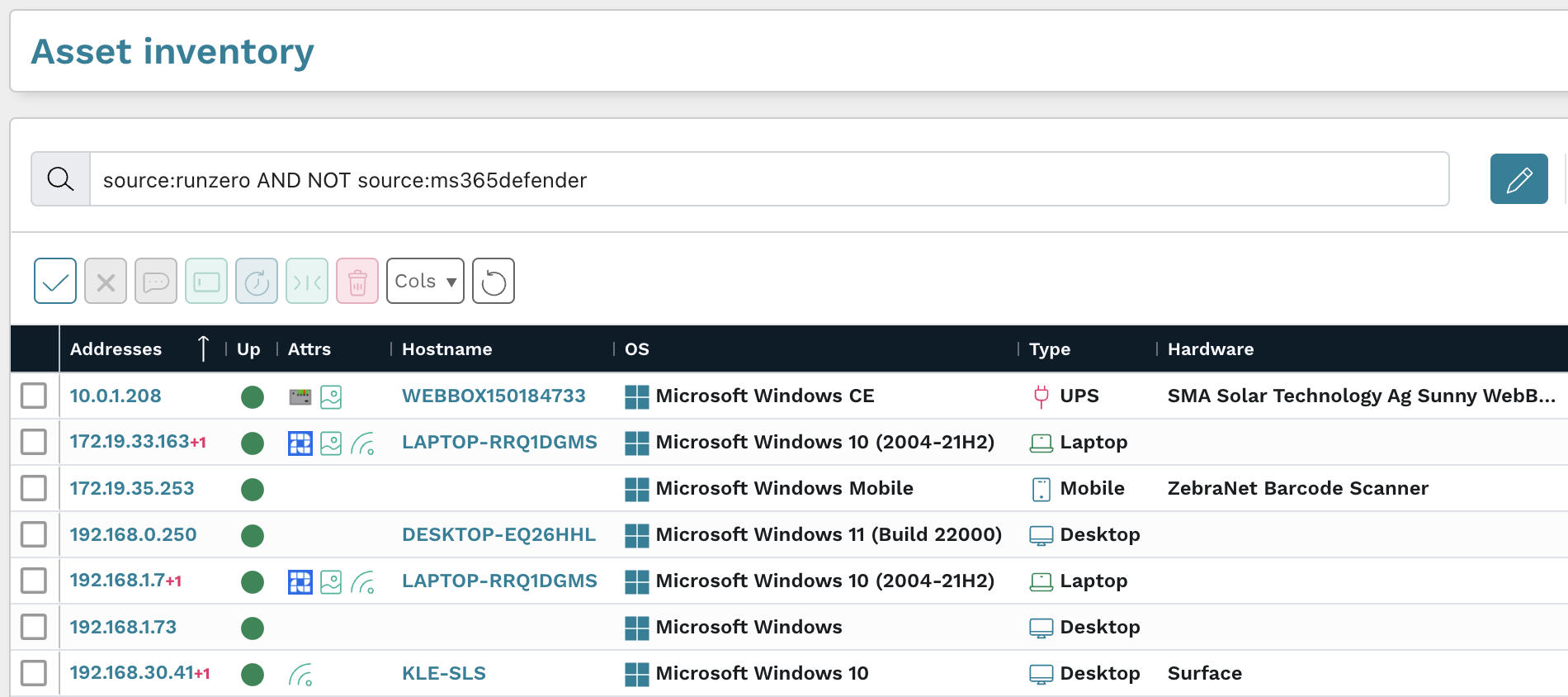Open asset address 172.19.35.253
This screenshot has height=697, width=1568.
(132, 488)
